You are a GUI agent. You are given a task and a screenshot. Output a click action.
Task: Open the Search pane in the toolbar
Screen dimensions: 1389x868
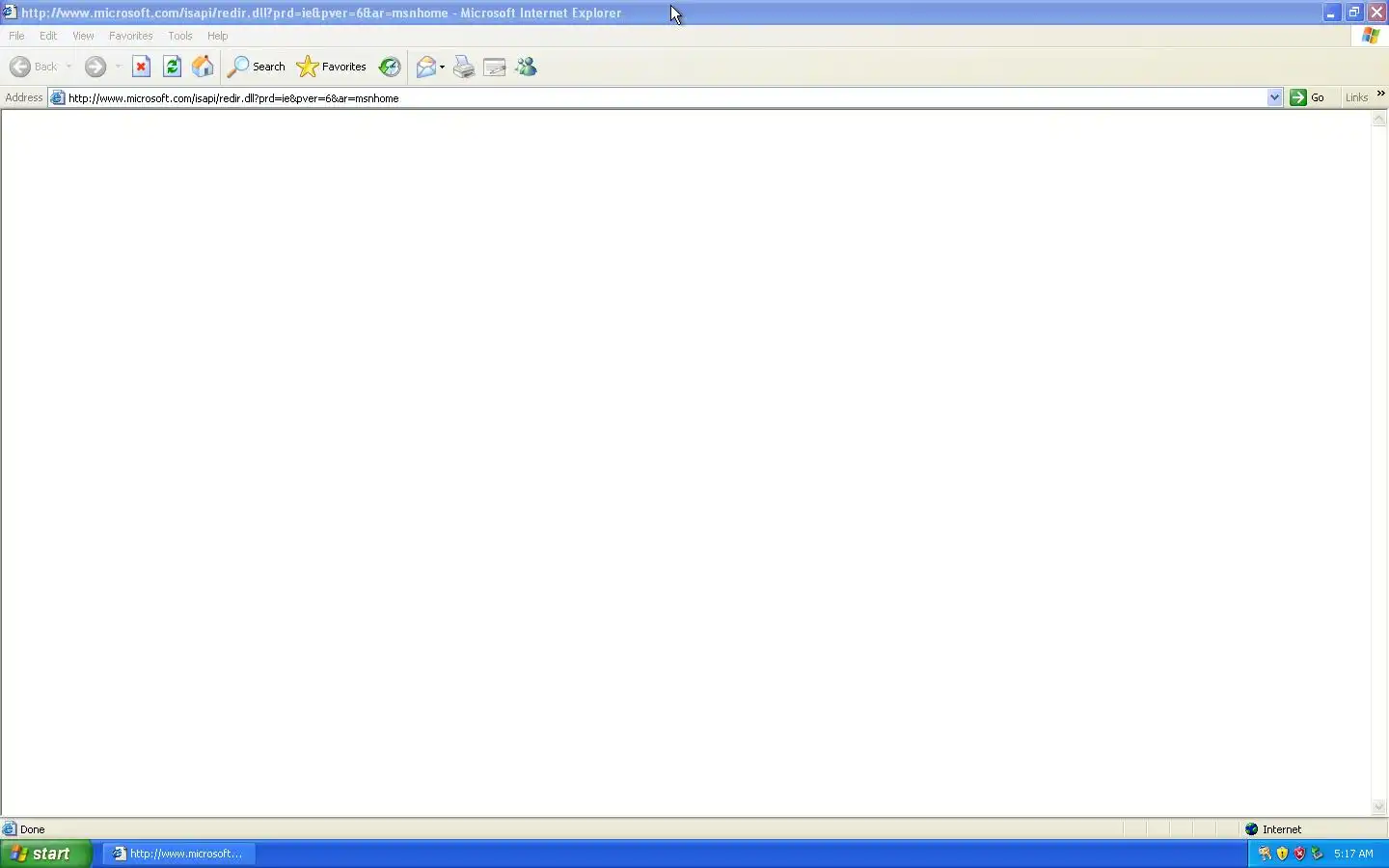[257, 67]
